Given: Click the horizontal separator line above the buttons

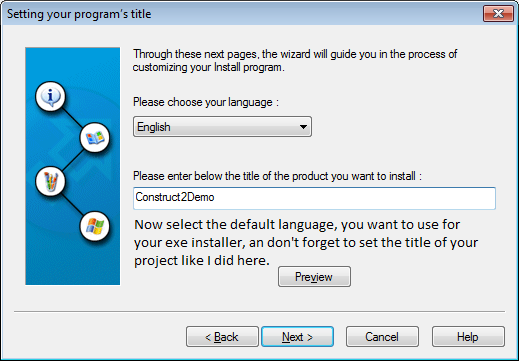Looking at the screenshot, I should 259,312.
